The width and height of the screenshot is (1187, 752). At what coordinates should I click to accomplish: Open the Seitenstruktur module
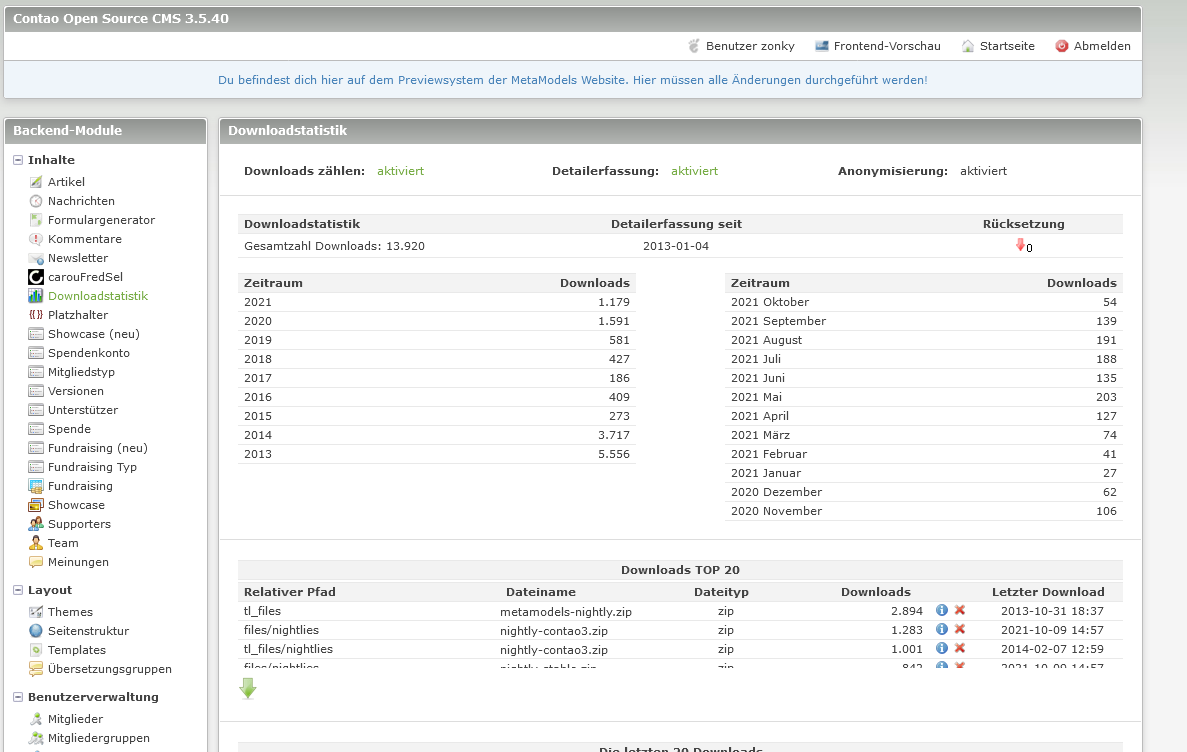88,631
